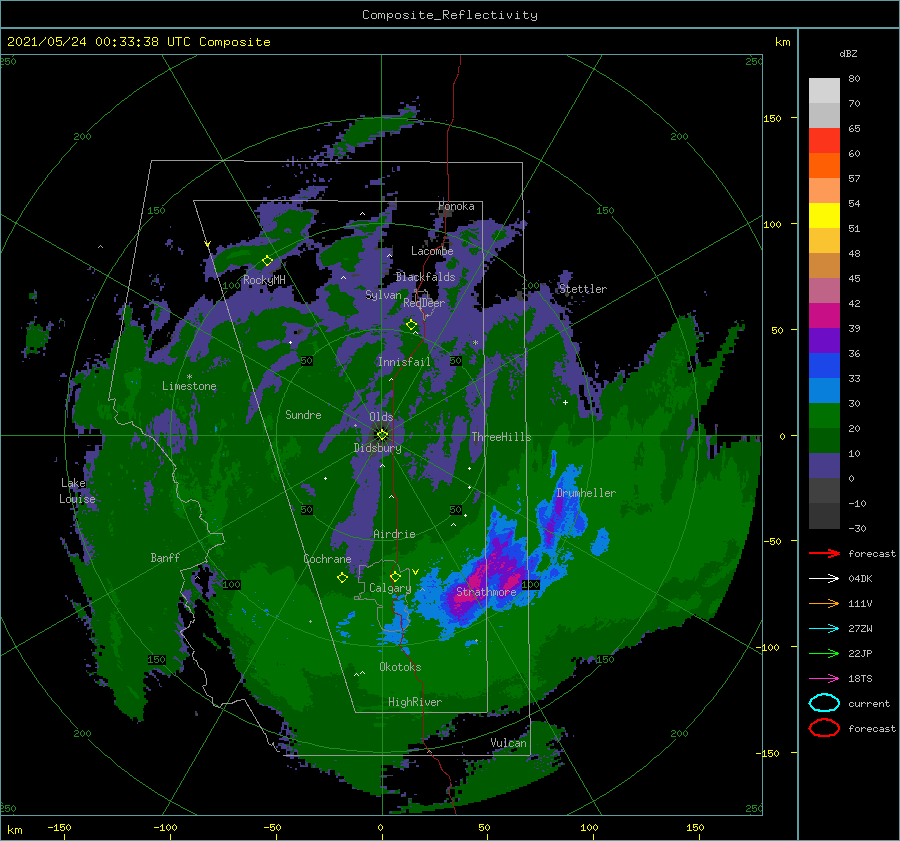Pick the magenta swatch in dBZ scale
Image resolution: width=900 pixels, height=841 pixels.
point(824,316)
